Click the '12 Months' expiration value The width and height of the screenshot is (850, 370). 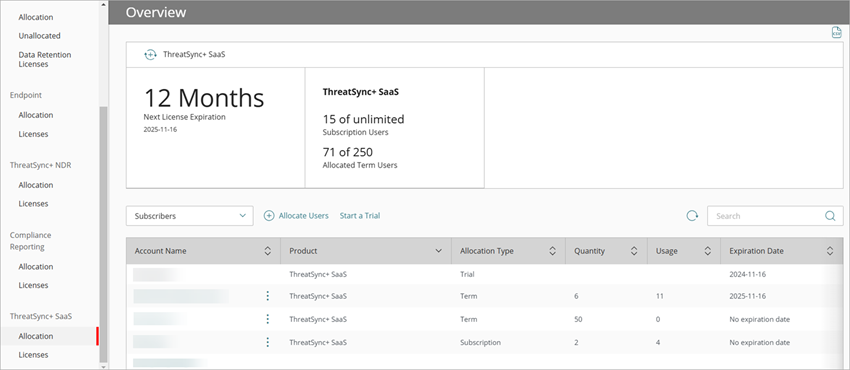coord(204,98)
